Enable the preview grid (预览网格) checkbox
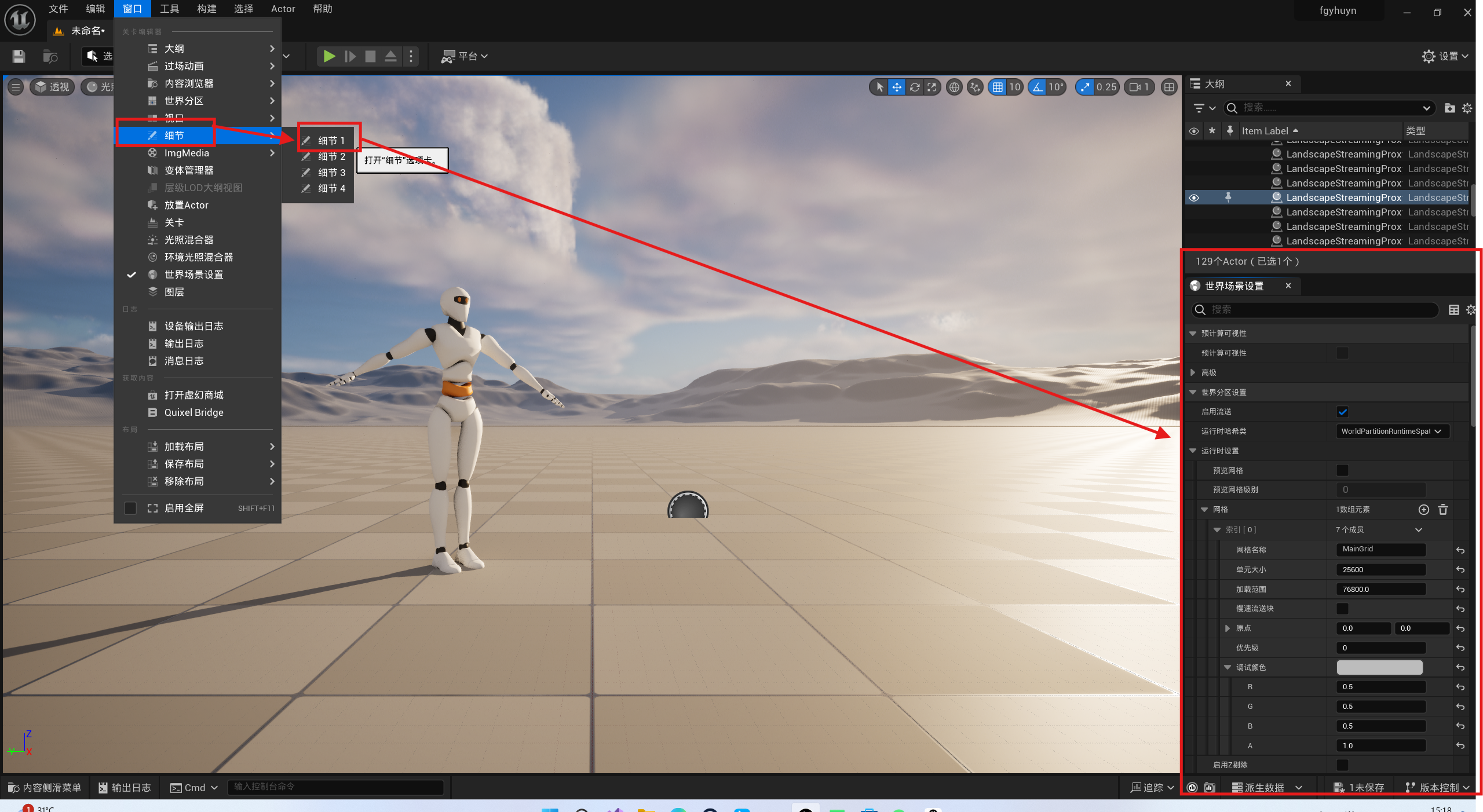Image resolution: width=1483 pixels, height=812 pixels. 1342,470
